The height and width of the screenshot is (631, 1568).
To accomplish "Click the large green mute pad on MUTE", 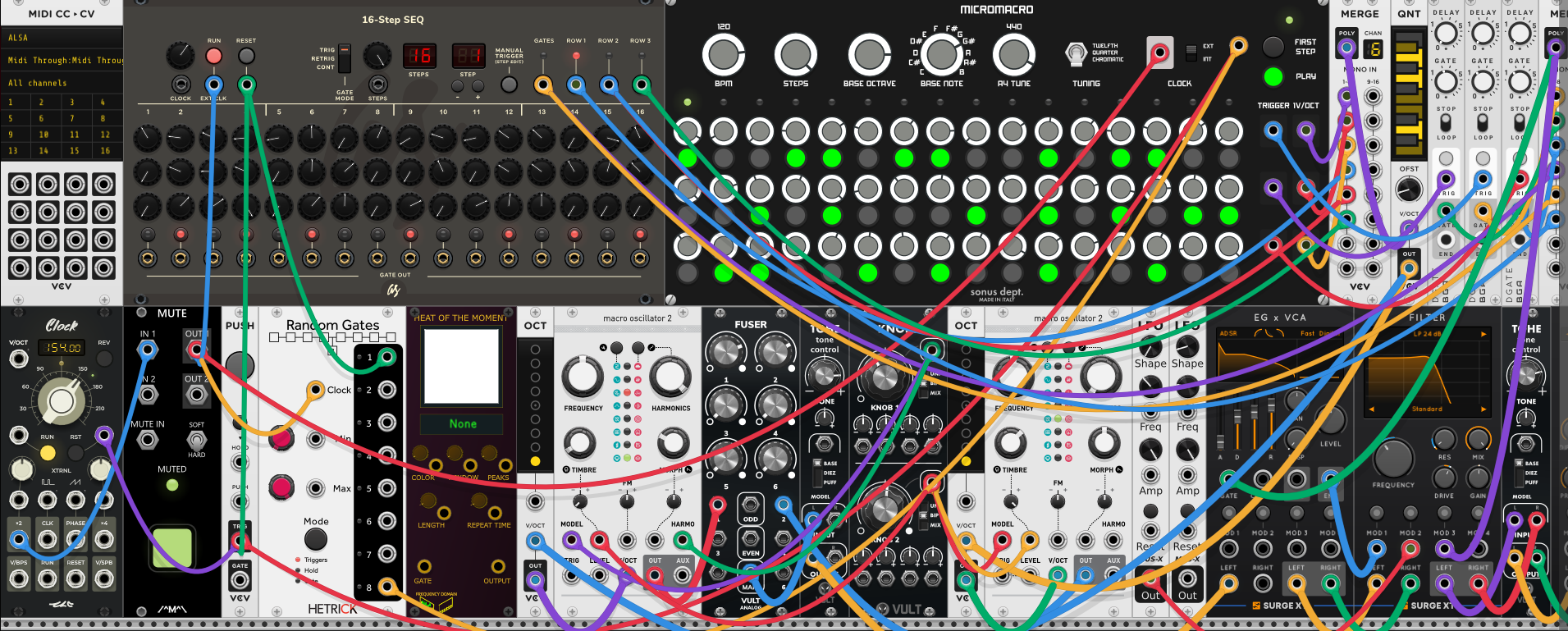I will pos(172,547).
